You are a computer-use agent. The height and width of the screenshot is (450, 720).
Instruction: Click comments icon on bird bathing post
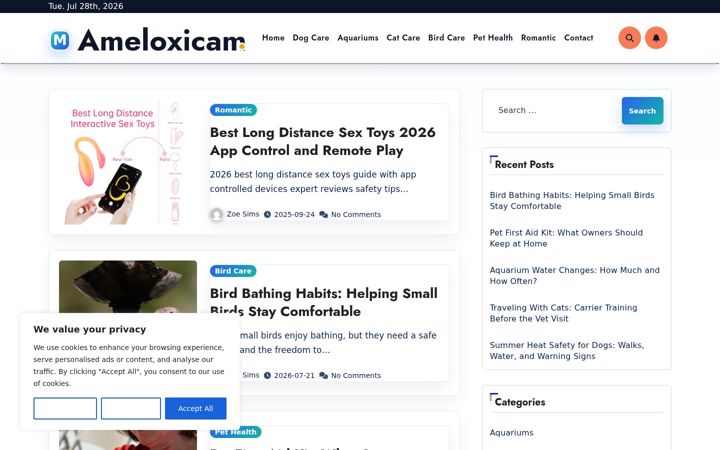tap(323, 375)
